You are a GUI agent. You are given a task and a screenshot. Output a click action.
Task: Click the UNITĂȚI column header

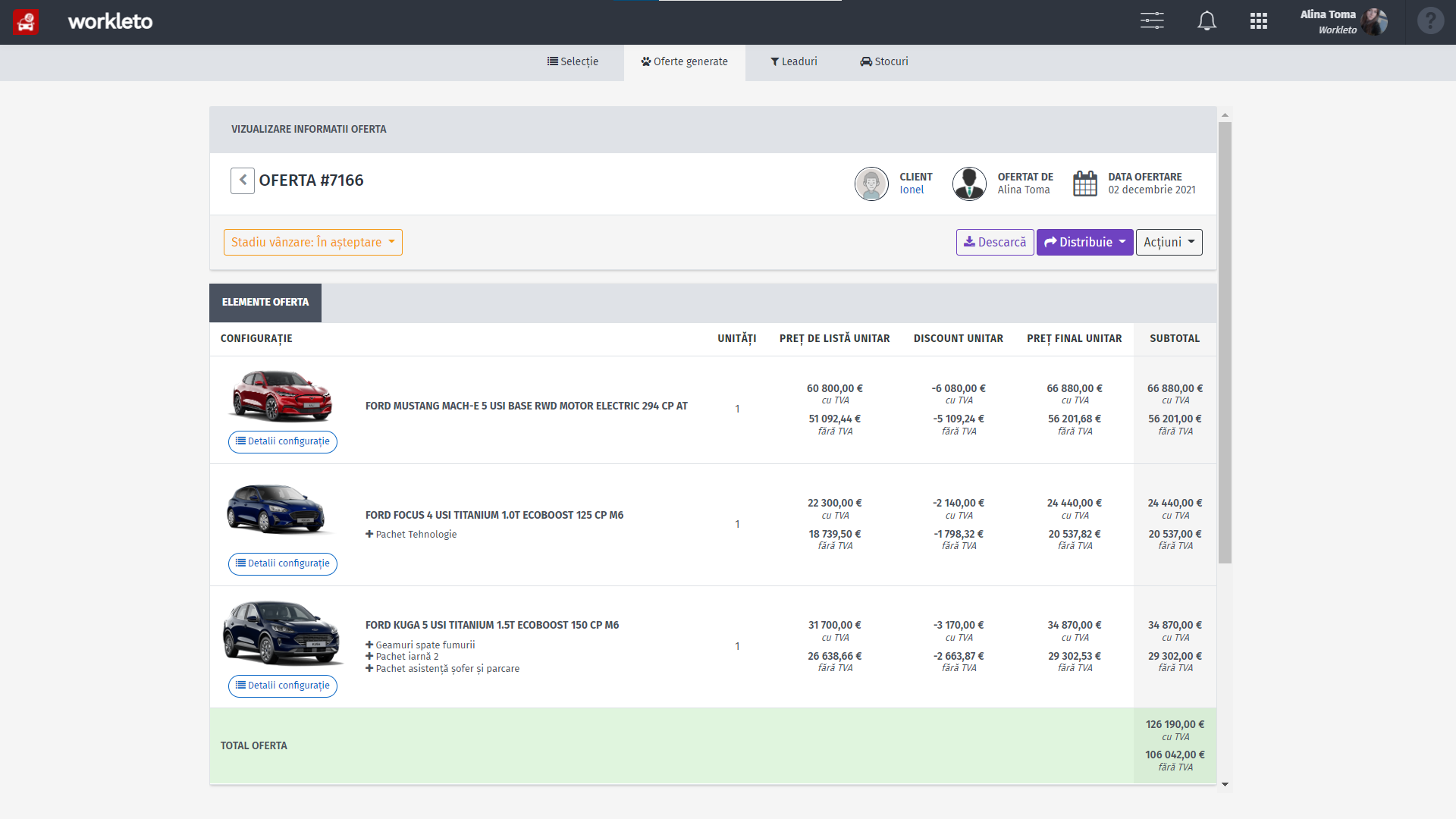737,339
